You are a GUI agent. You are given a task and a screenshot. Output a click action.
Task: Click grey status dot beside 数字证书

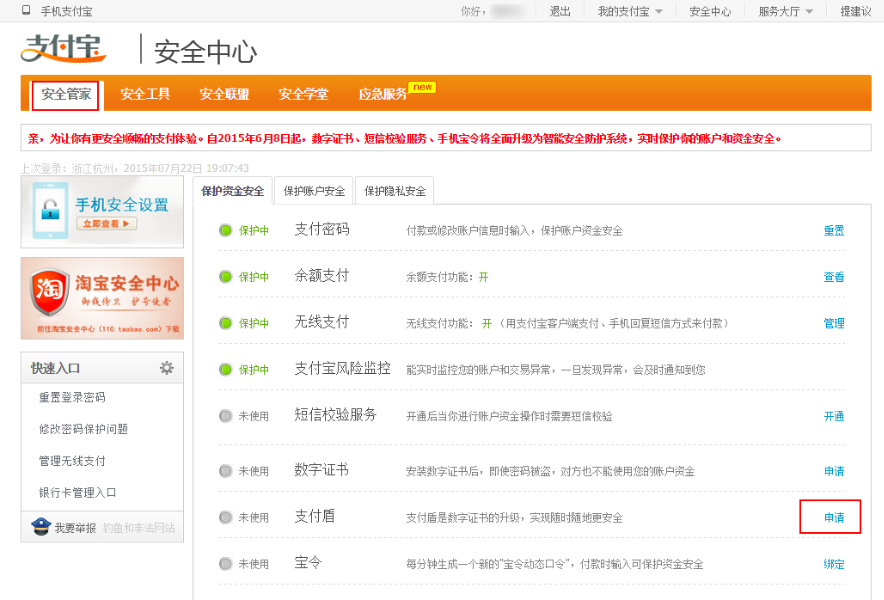(226, 471)
